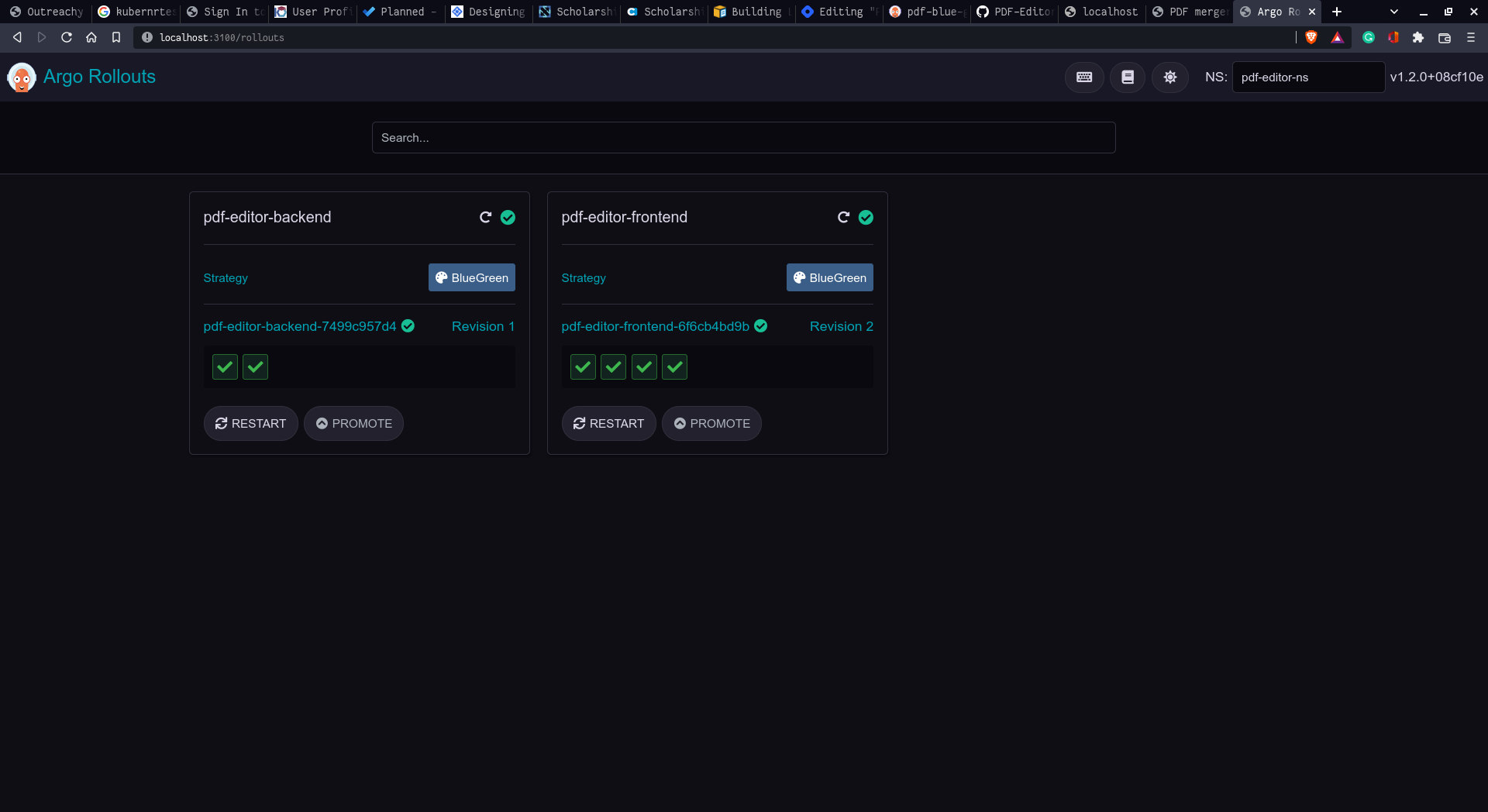Image resolution: width=1488 pixels, height=812 pixels.
Task: Click the fourth pod checkmark in frontend card
Action: tap(675, 366)
